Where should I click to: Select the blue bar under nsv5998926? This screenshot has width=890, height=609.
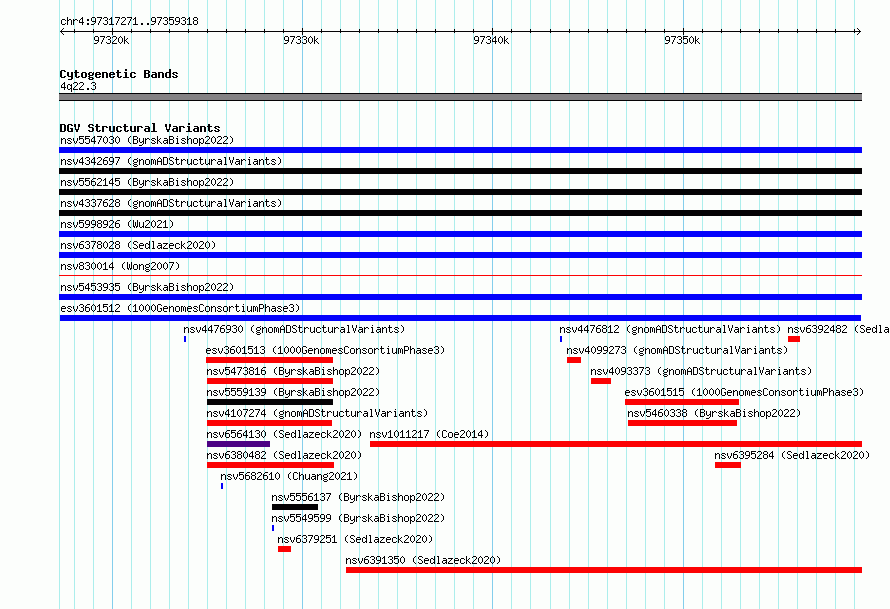point(460,234)
